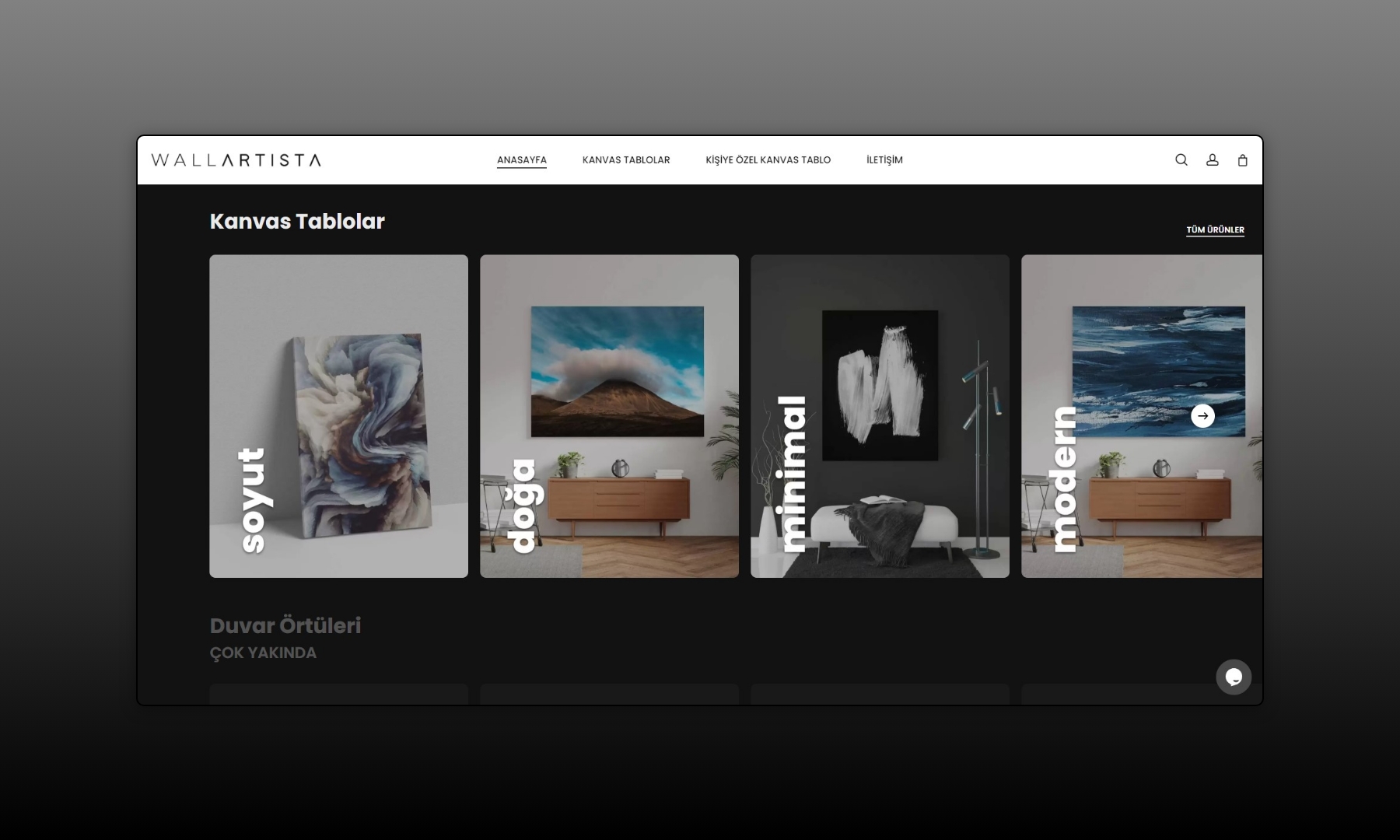Open Kanvas Tablolar in navigation bar
Viewport: 1400px width, 840px height.
click(x=625, y=160)
